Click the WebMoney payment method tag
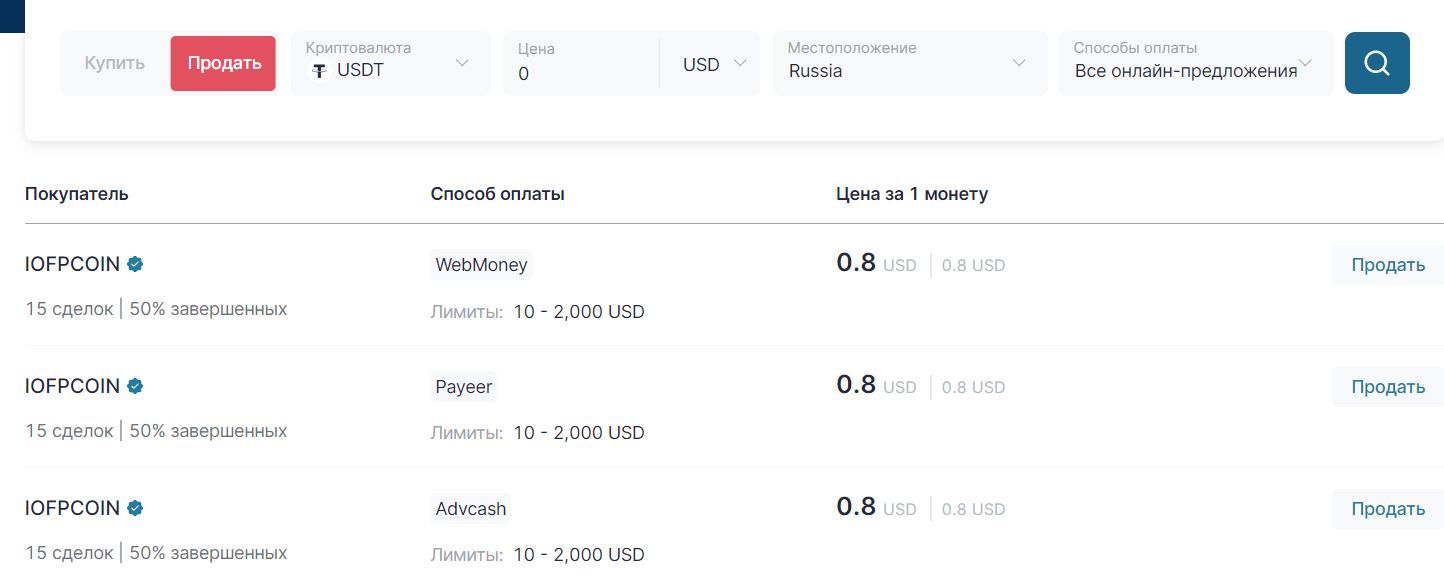Screen dimensions: 1444x588 [x=481, y=265]
